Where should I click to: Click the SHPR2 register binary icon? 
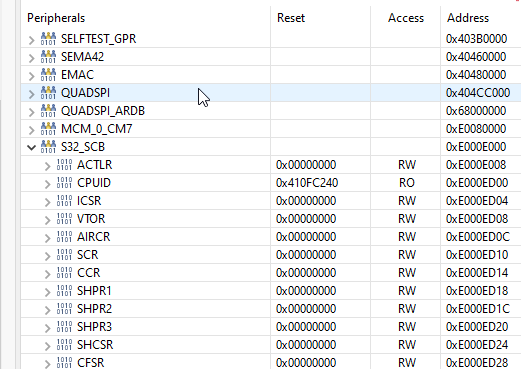pyautogui.click(x=64, y=309)
